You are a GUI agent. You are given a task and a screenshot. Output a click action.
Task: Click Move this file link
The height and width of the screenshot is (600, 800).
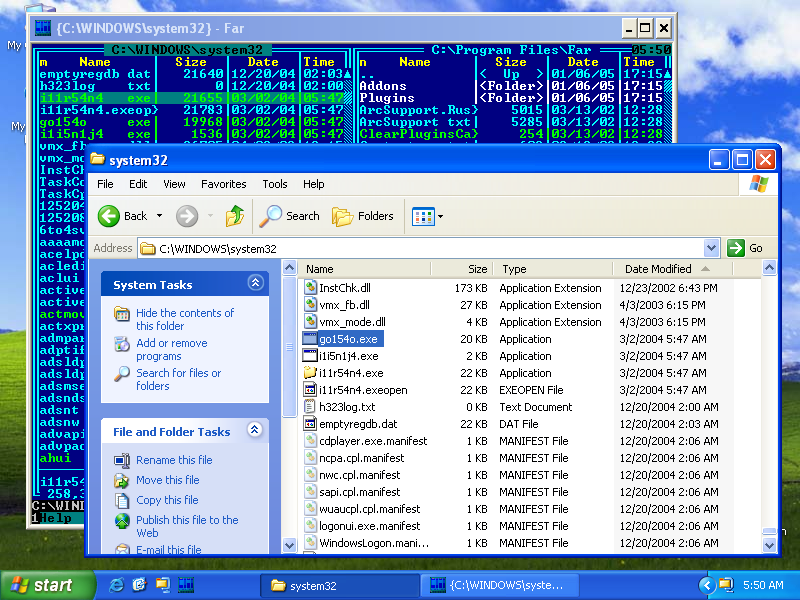(167, 480)
